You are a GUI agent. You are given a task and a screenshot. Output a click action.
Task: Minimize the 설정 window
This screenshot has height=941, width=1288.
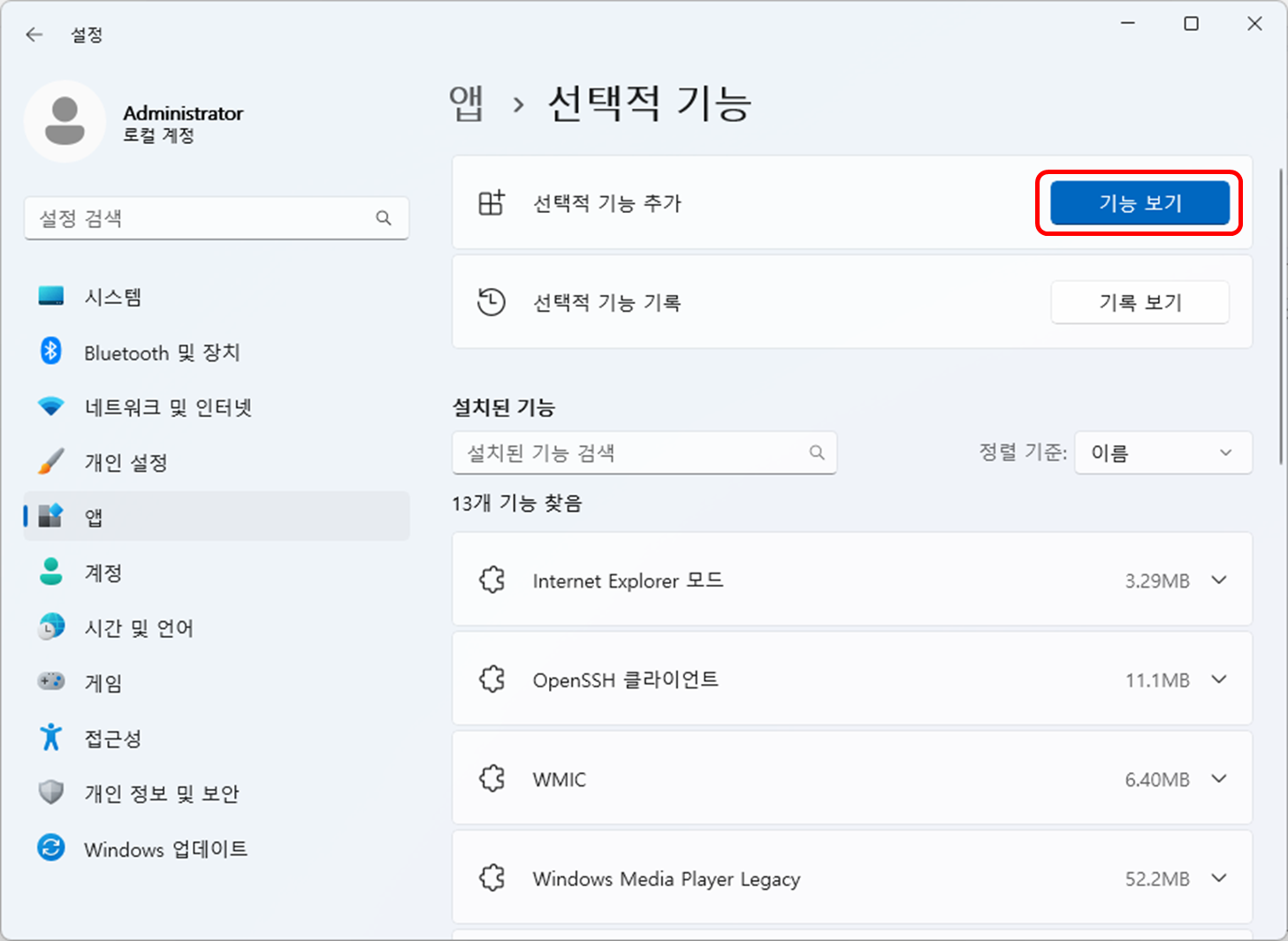[1128, 24]
